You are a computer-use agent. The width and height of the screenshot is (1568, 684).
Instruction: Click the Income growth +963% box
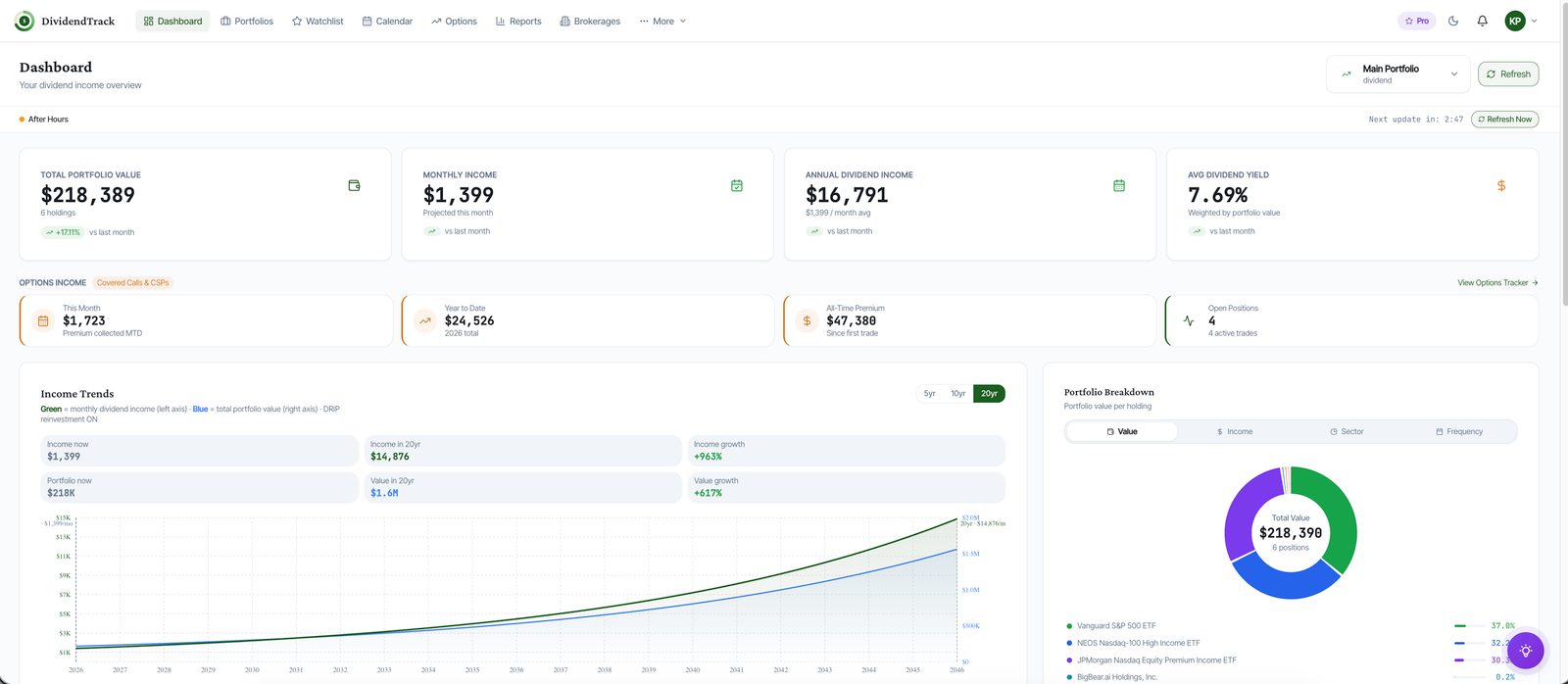click(x=847, y=451)
